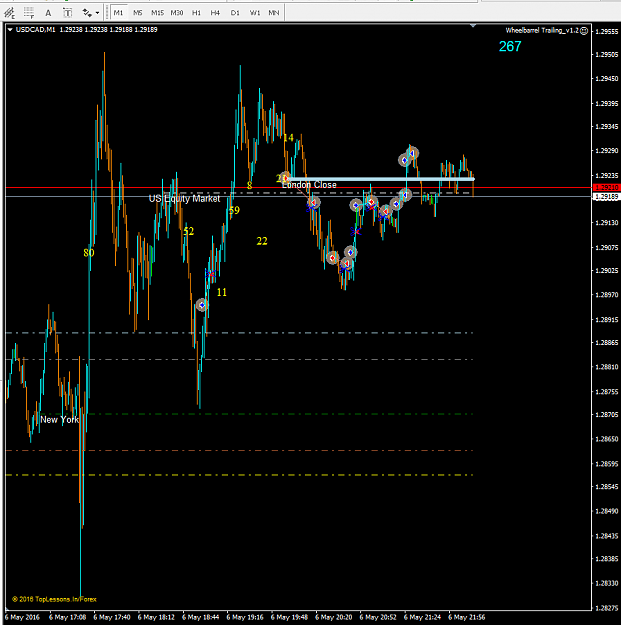The width and height of the screenshot is (621, 625).
Task: Click the red 1.29210 price tag
Action: [x=606, y=187]
